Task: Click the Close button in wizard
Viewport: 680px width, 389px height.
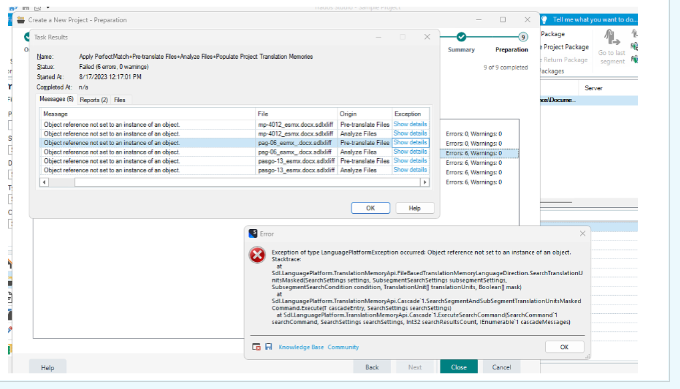Action: [x=459, y=367]
